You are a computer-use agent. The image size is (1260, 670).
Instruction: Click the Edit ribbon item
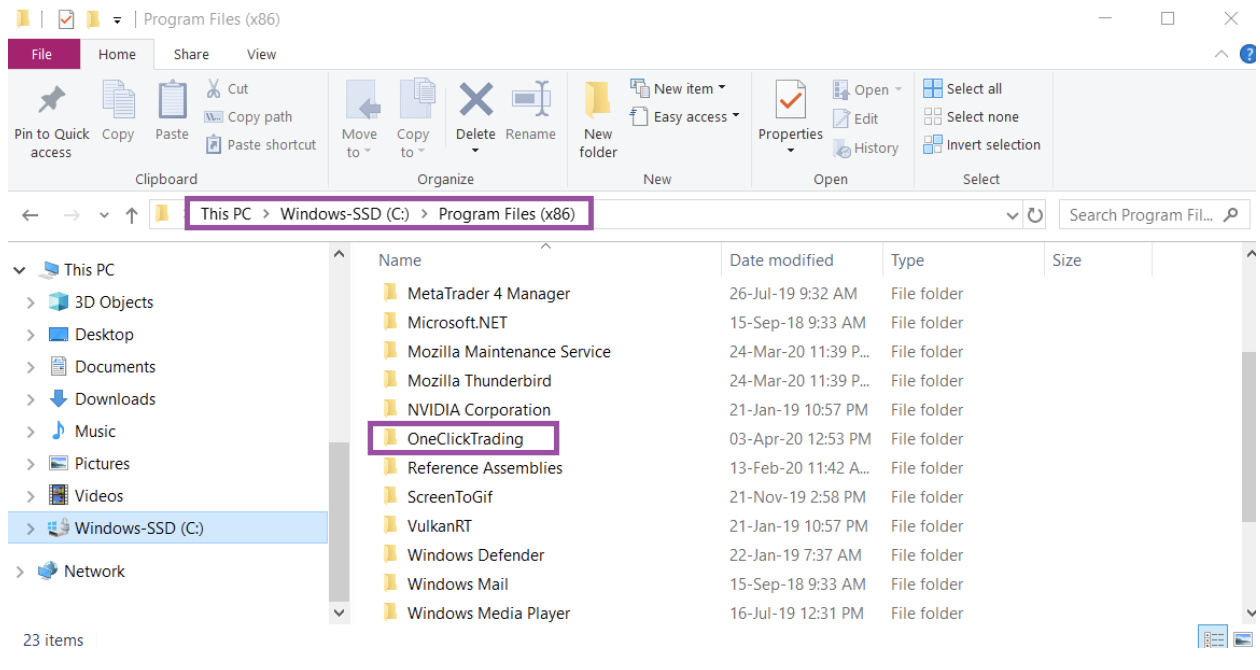856,118
